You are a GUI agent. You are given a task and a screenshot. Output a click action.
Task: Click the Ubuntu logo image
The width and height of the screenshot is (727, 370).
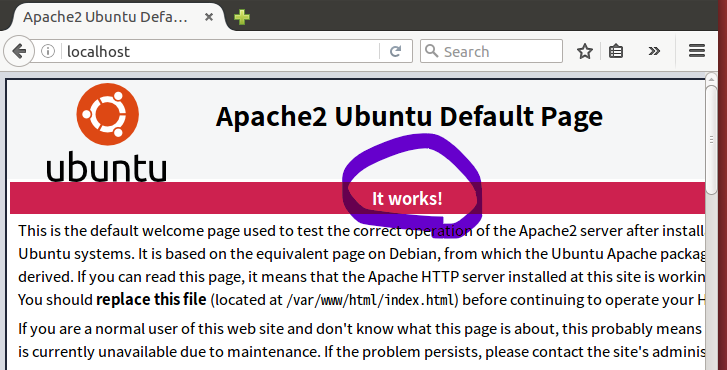click(x=107, y=133)
